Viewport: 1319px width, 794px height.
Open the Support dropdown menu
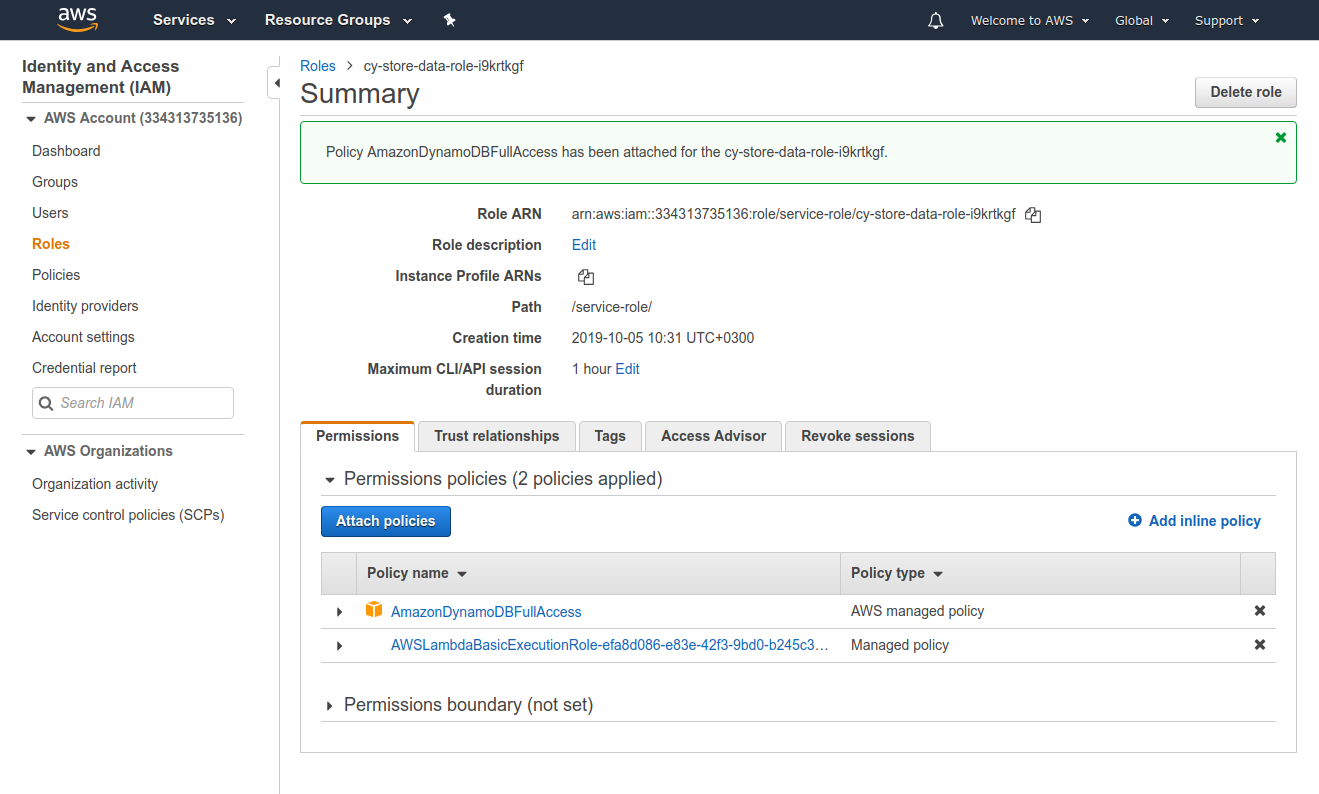pos(1227,20)
